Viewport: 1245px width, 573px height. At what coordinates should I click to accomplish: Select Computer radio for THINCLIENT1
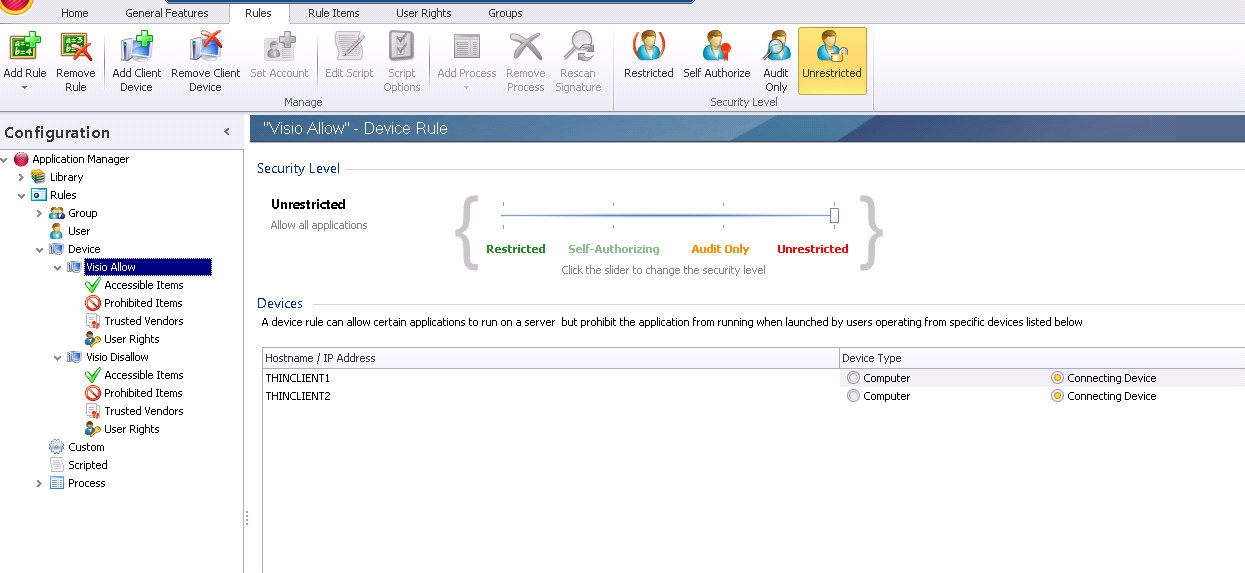point(853,378)
